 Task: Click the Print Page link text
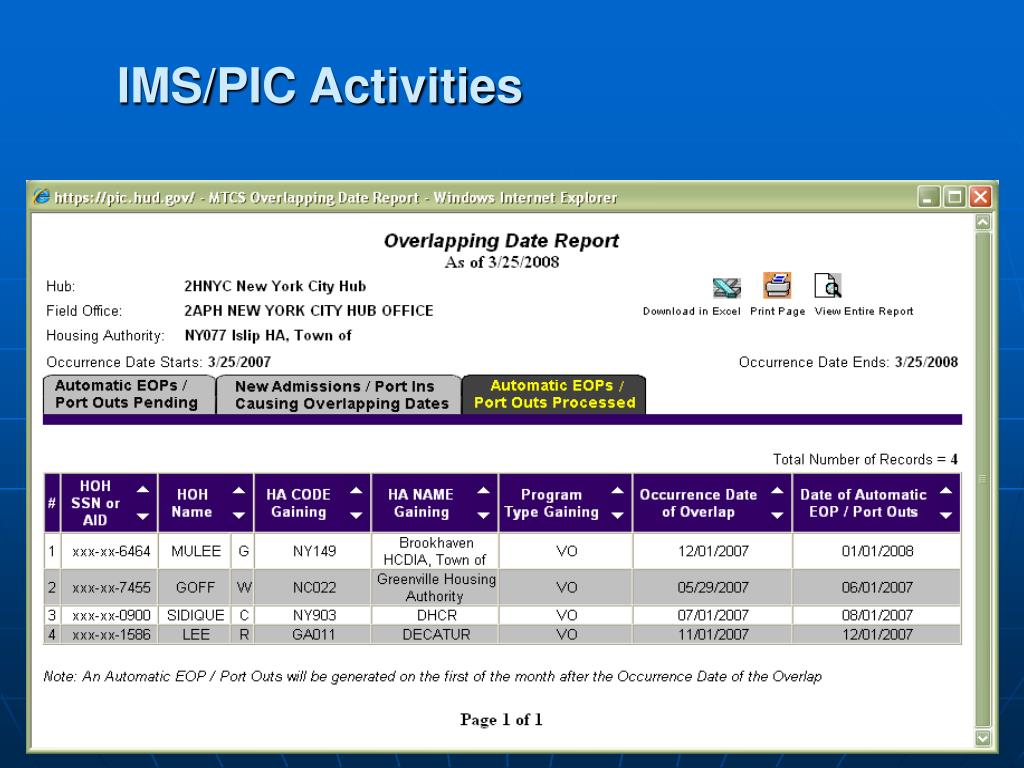778,312
